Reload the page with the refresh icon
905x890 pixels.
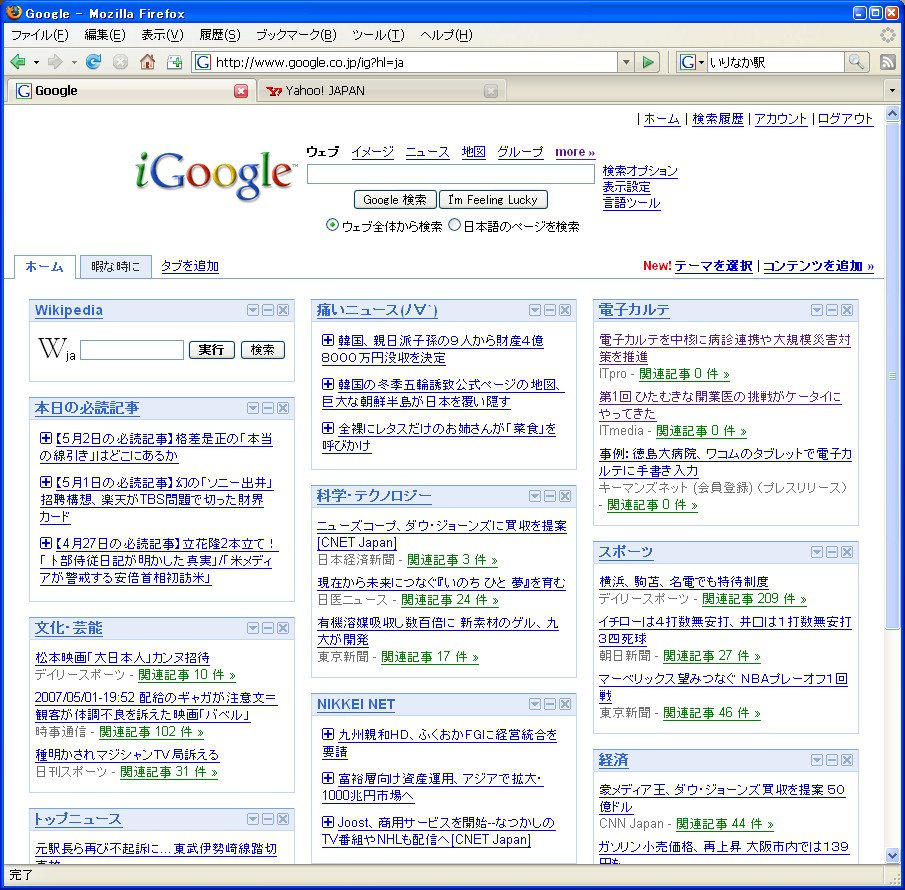(x=93, y=62)
